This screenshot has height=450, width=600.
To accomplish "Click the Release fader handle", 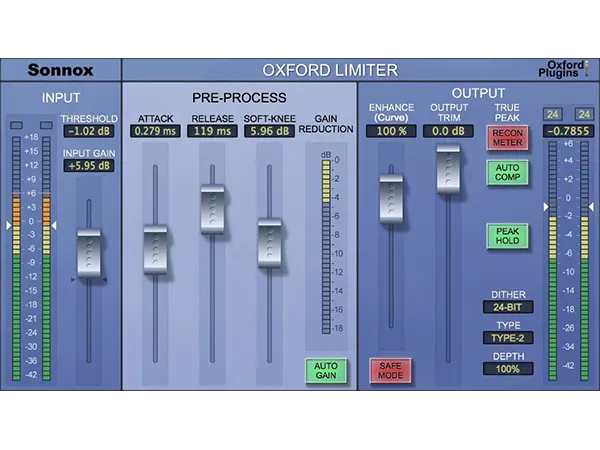I will pos(212,209).
